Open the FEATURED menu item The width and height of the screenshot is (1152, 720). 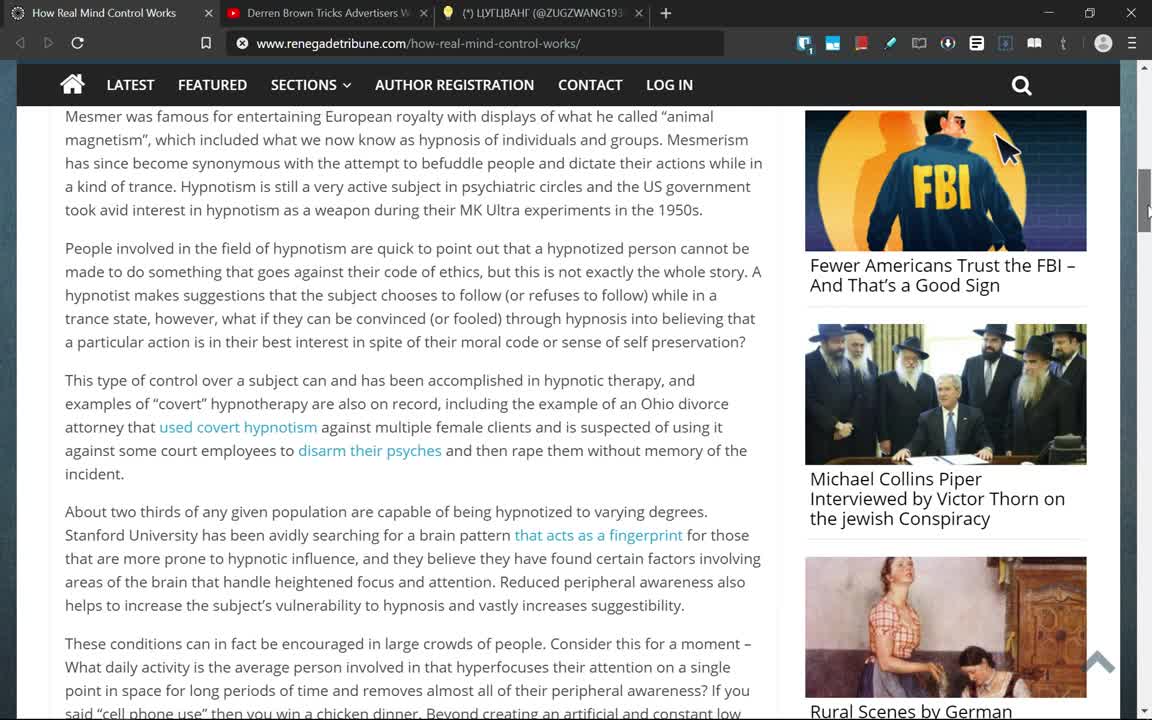pyautogui.click(x=212, y=85)
